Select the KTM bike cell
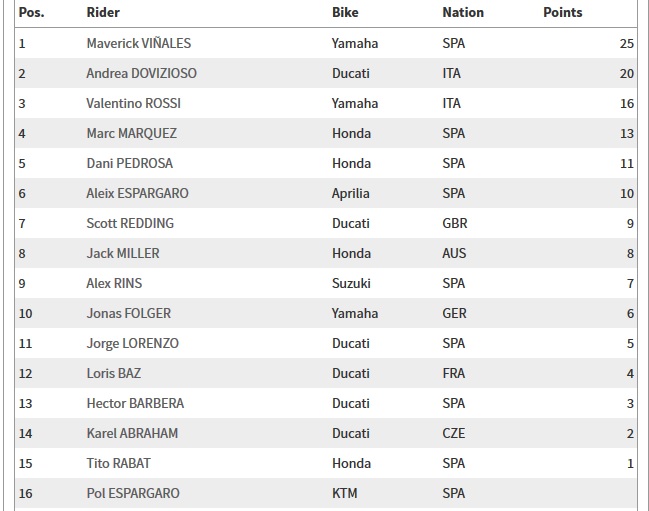Screen dimensions: 649x511 coord(344,494)
